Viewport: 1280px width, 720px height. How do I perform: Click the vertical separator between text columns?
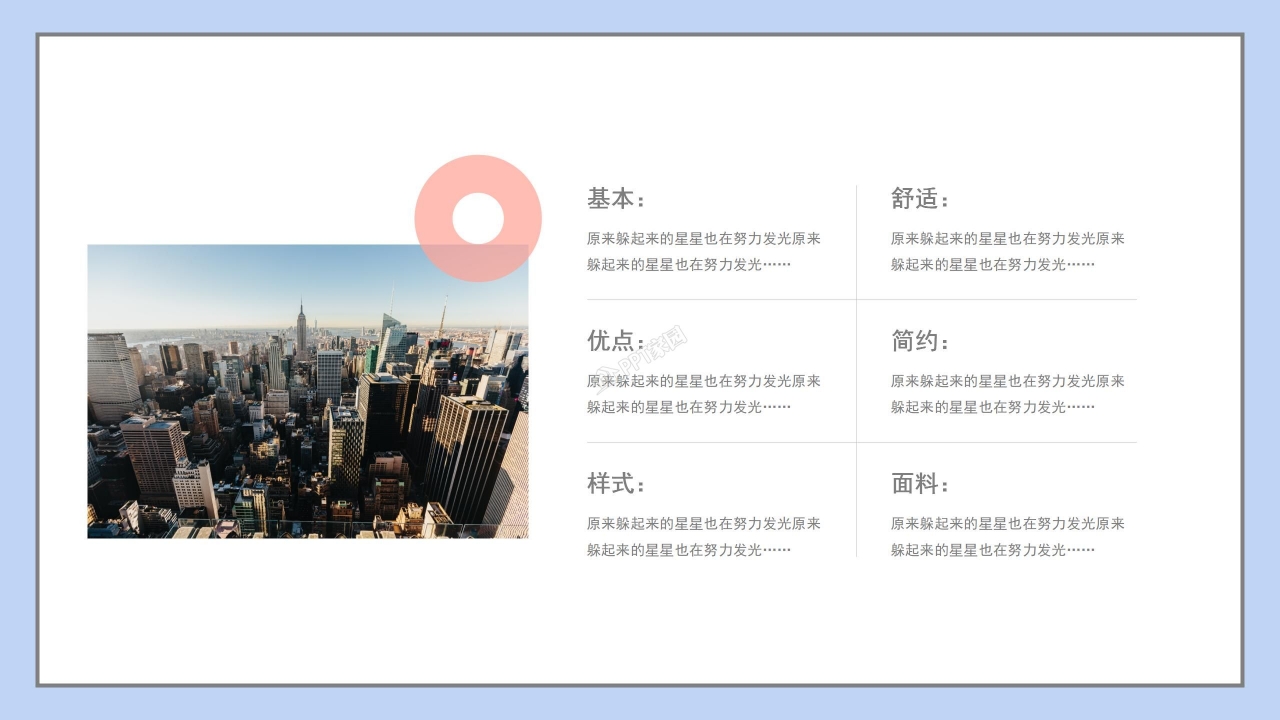click(x=857, y=370)
